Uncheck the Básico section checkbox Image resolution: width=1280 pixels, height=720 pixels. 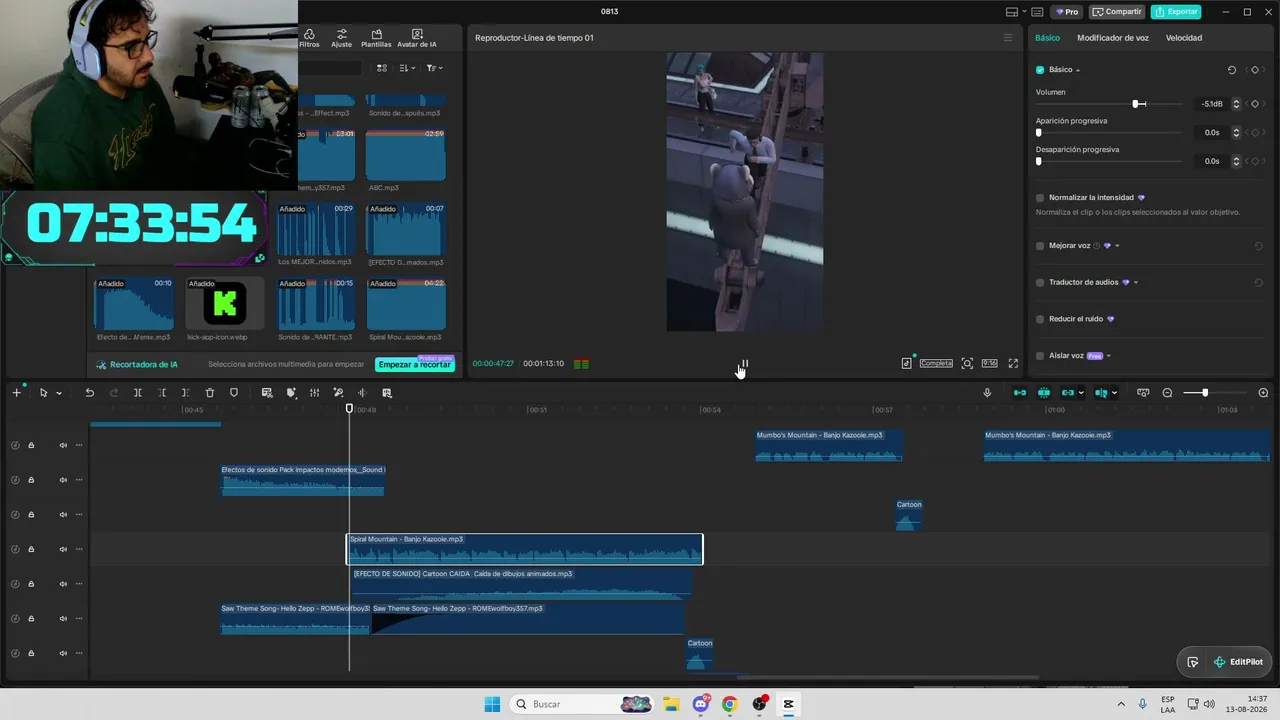click(1040, 70)
